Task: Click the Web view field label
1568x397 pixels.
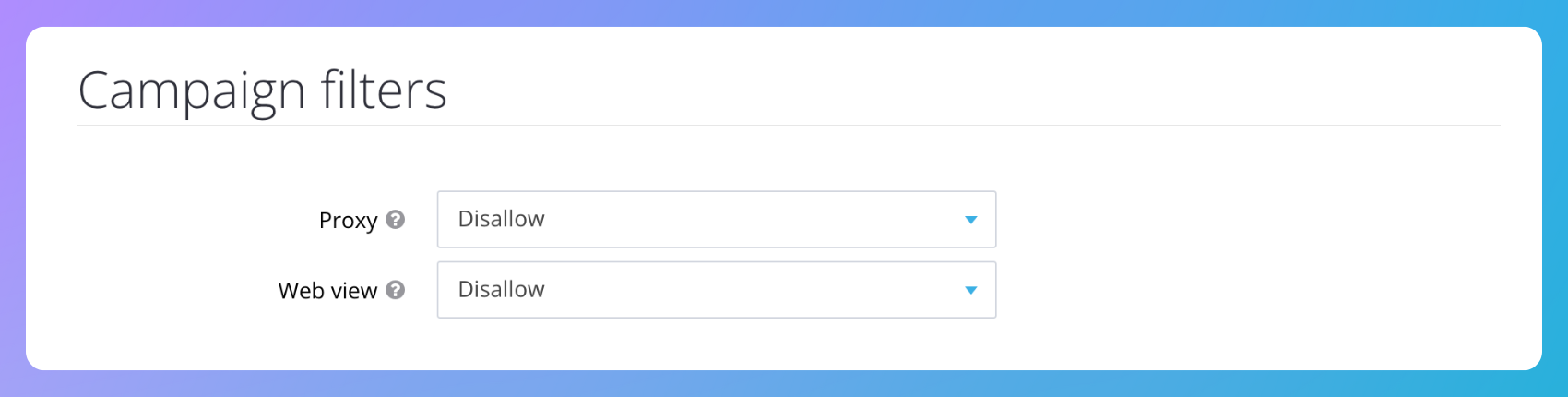Action: point(327,291)
